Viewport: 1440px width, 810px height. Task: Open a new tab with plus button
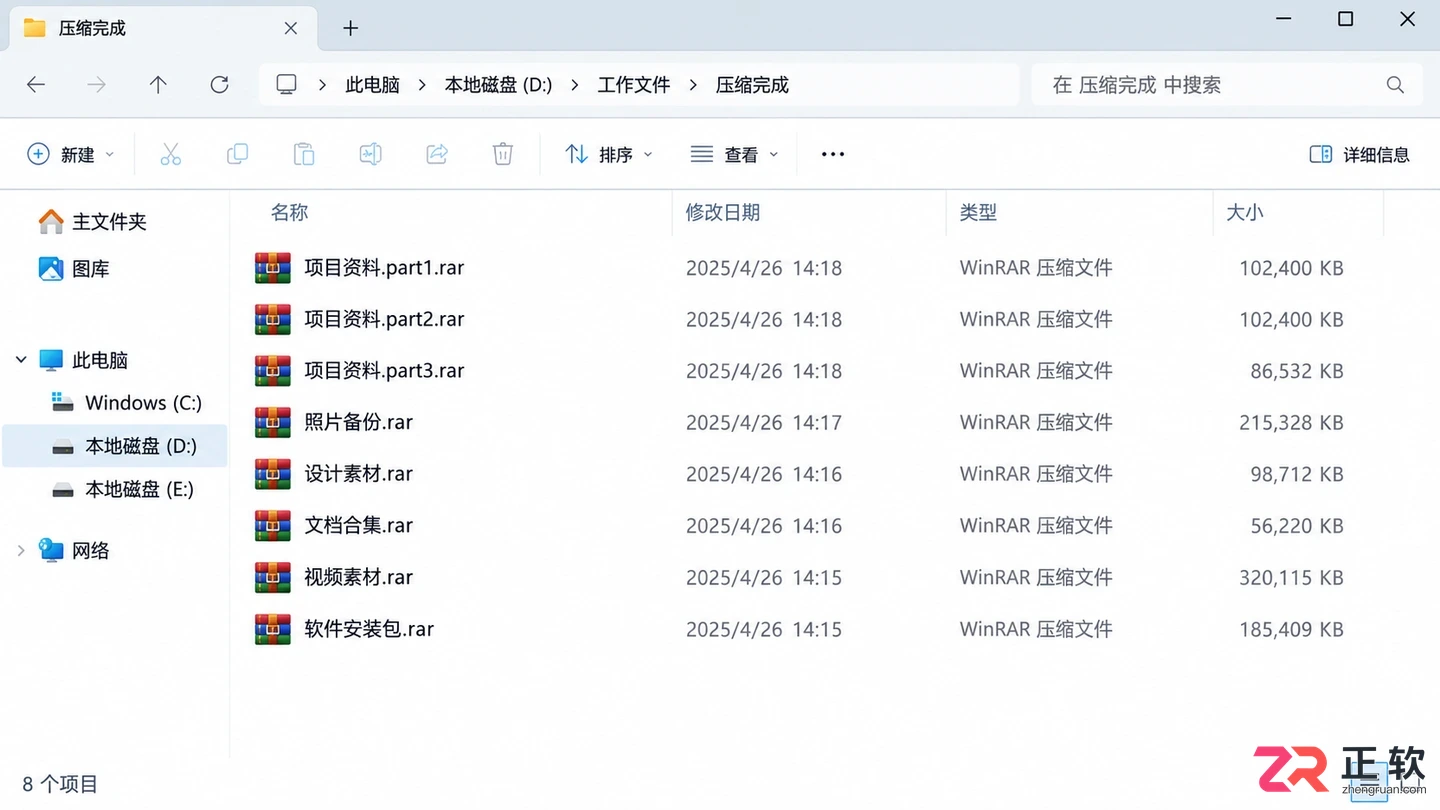[350, 28]
